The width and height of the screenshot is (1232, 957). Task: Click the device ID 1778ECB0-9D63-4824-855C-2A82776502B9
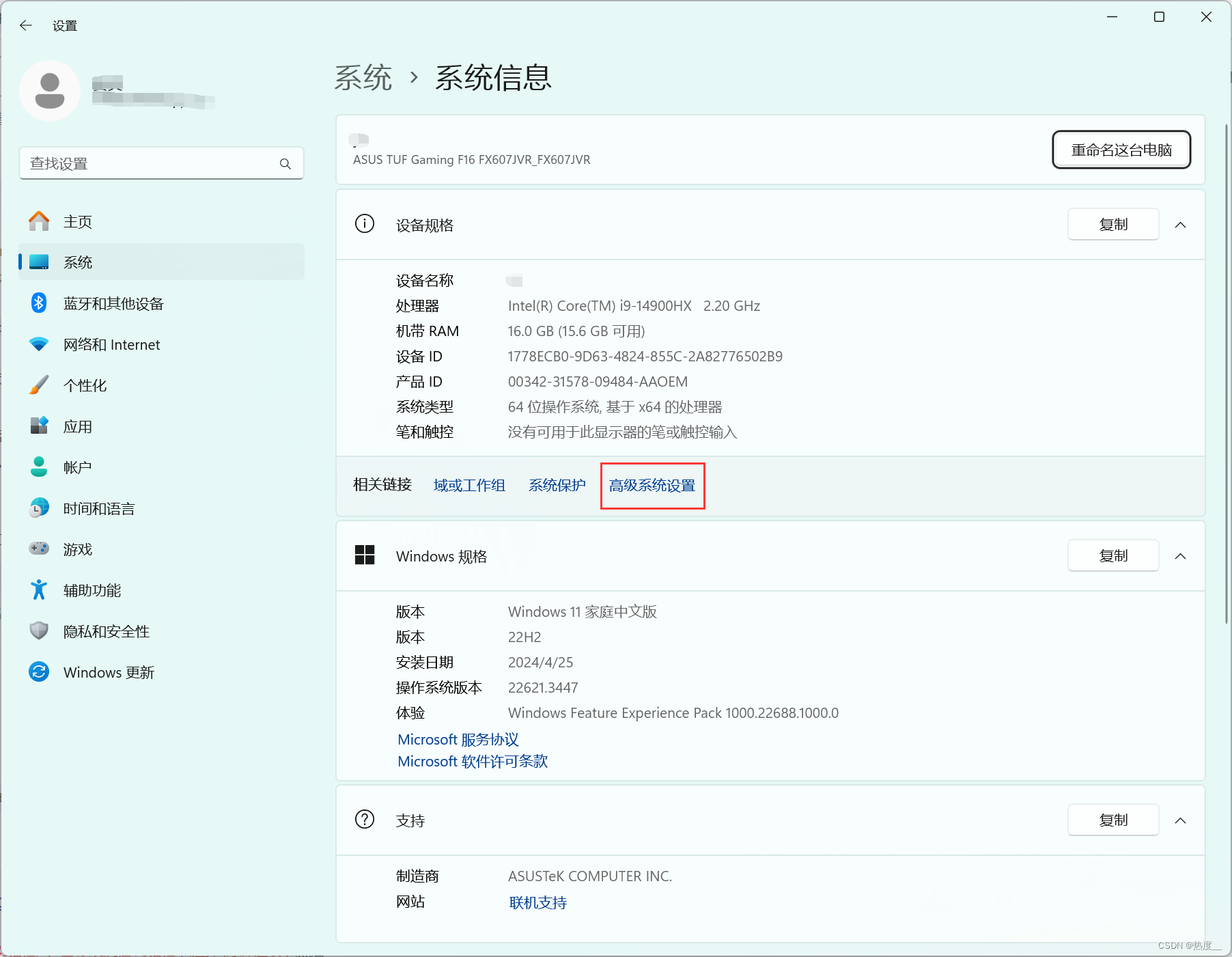(645, 357)
